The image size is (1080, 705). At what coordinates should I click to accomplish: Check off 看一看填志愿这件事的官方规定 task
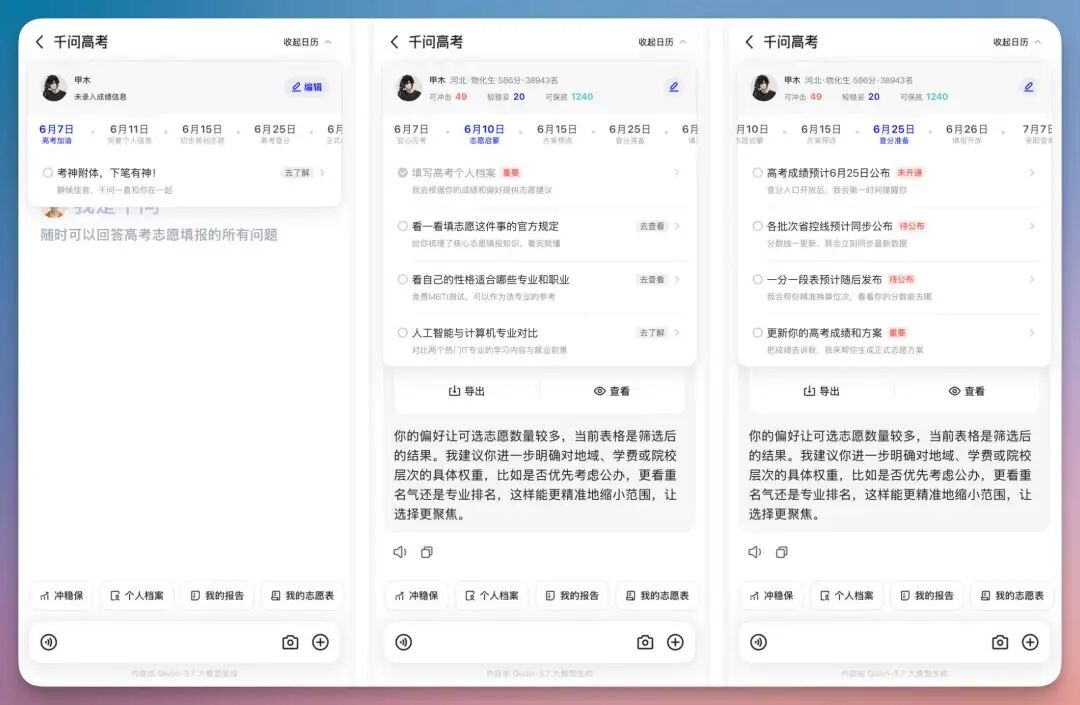click(402, 226)
